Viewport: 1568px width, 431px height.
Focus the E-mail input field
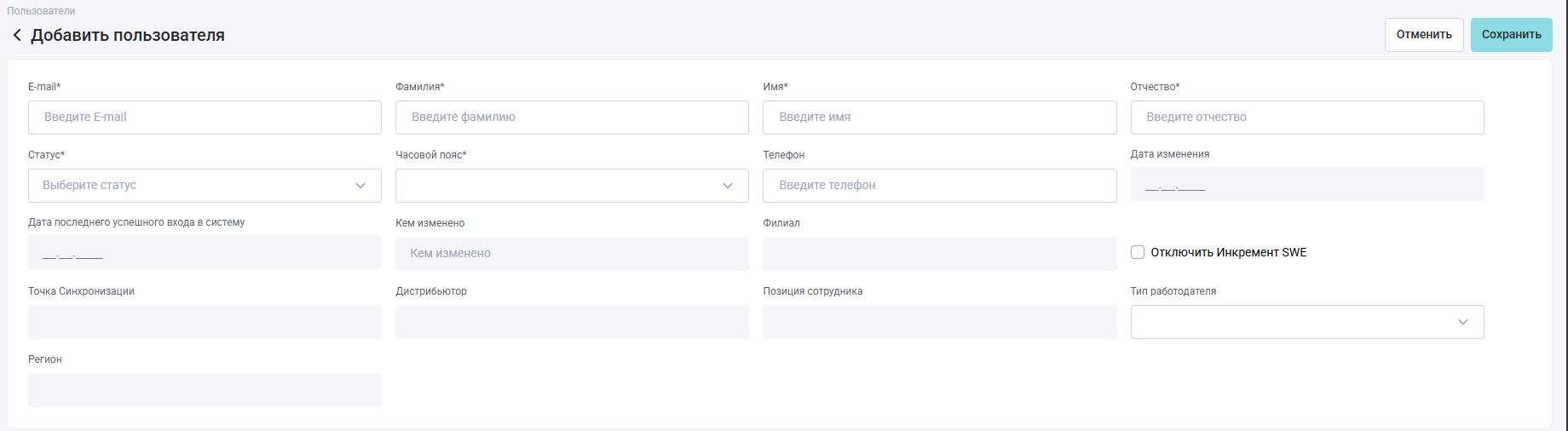tap(205, 118)
